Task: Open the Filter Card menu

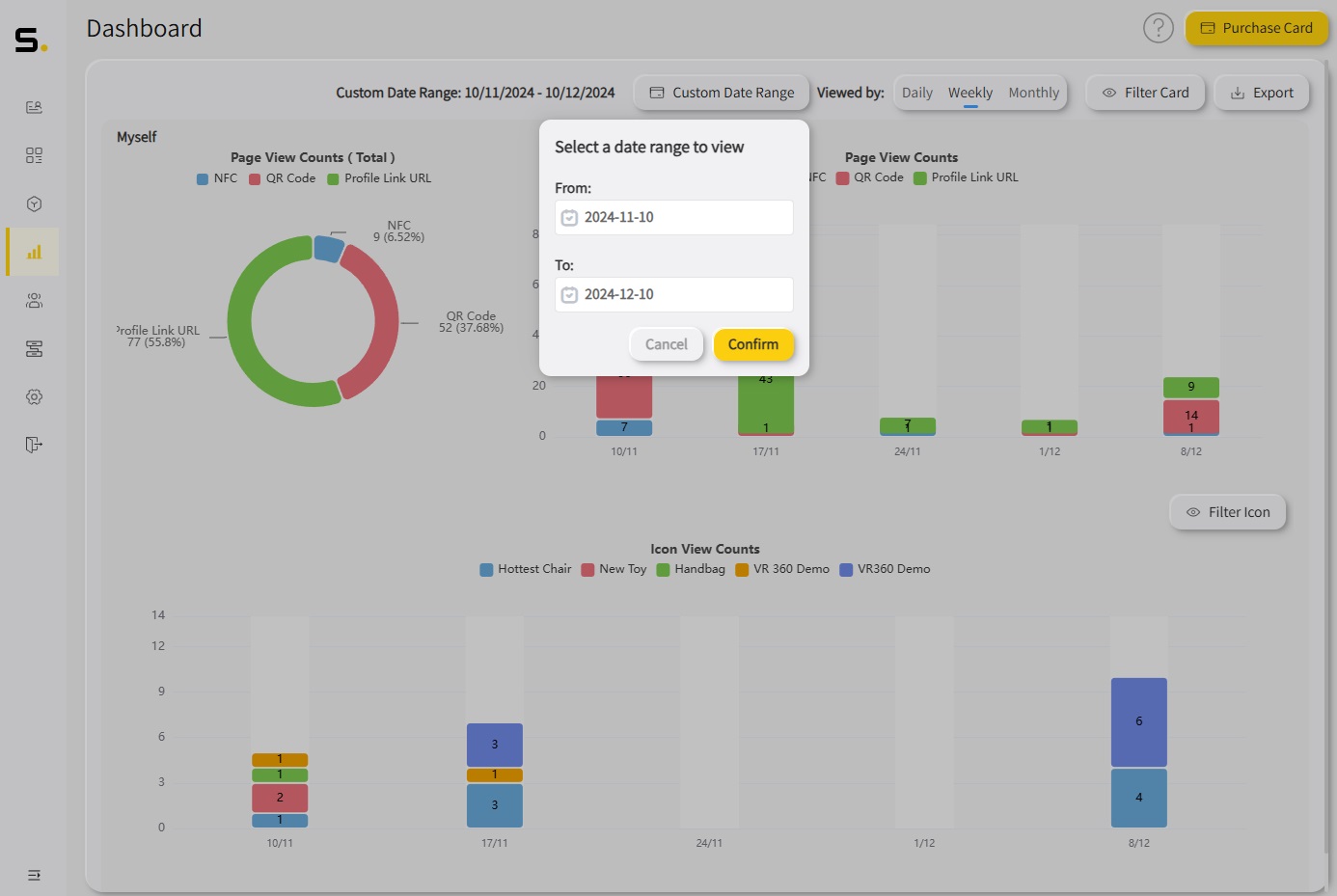Action: pos(1145,92)
